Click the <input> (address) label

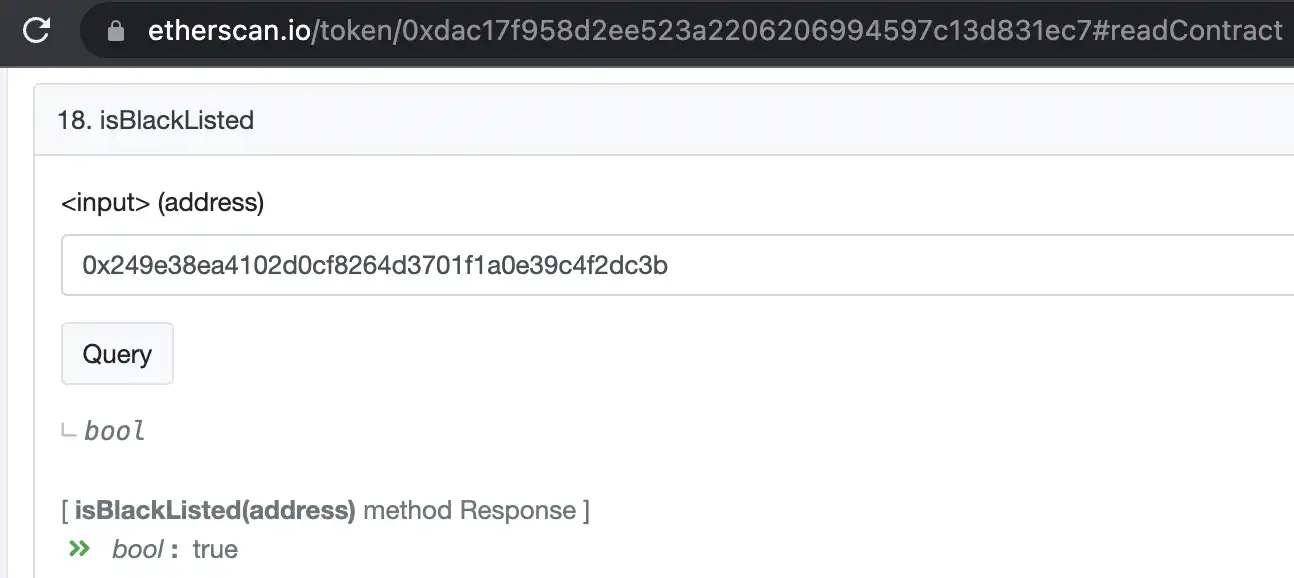pyautogui.click(x=163, y=203)
